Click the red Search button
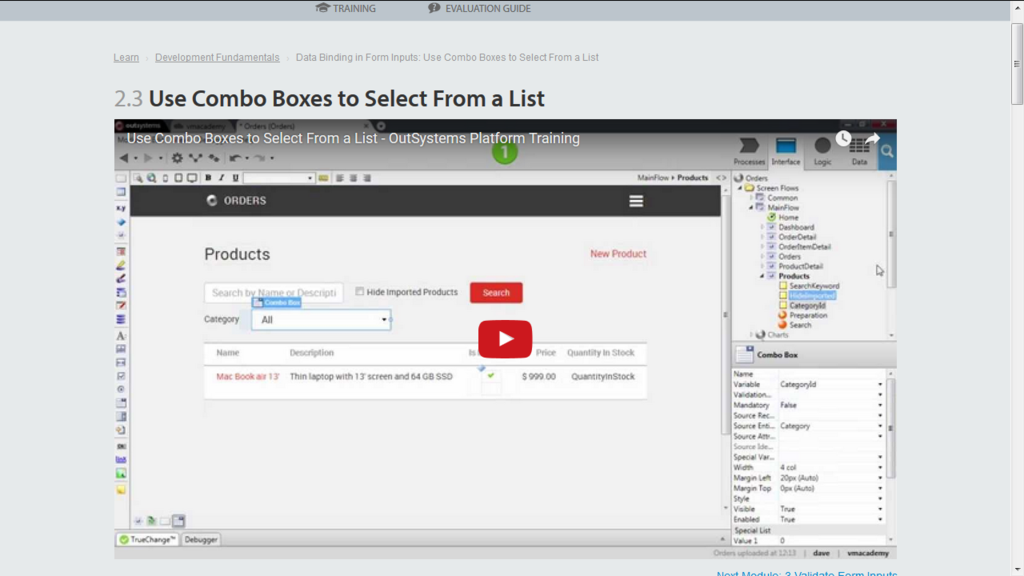Screen dimensions: 1024x576 [x=496, y=293]
